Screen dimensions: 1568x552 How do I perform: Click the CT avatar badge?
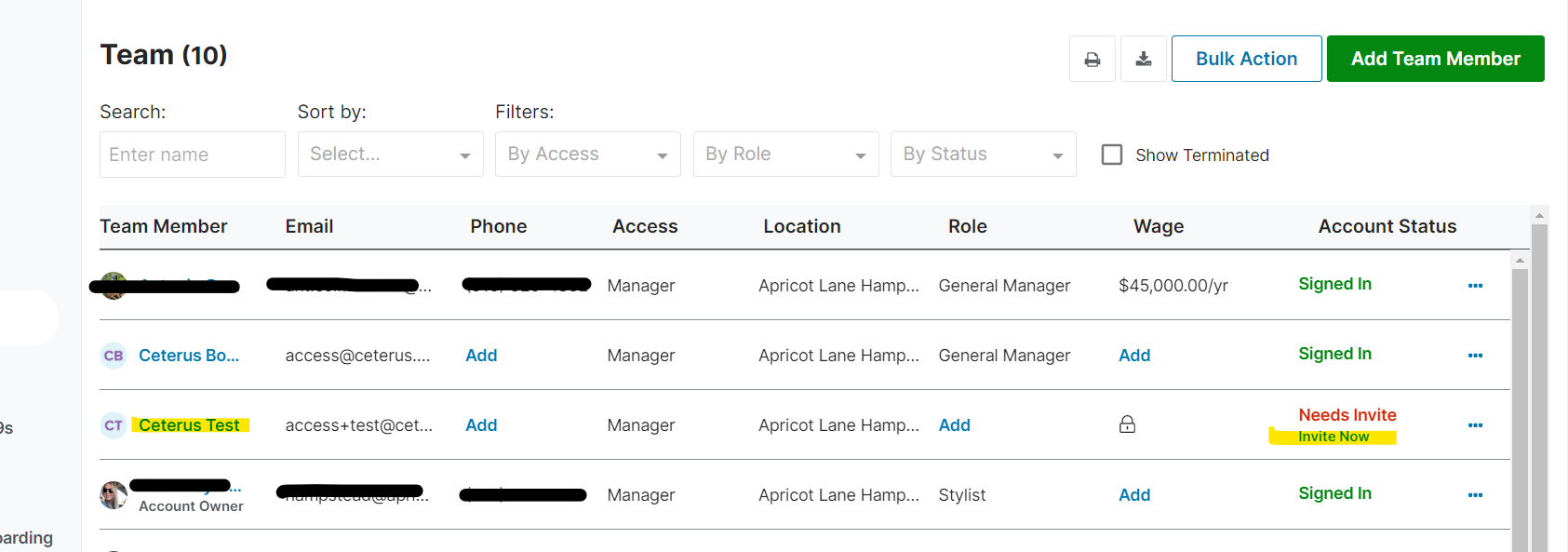(114, 425)
